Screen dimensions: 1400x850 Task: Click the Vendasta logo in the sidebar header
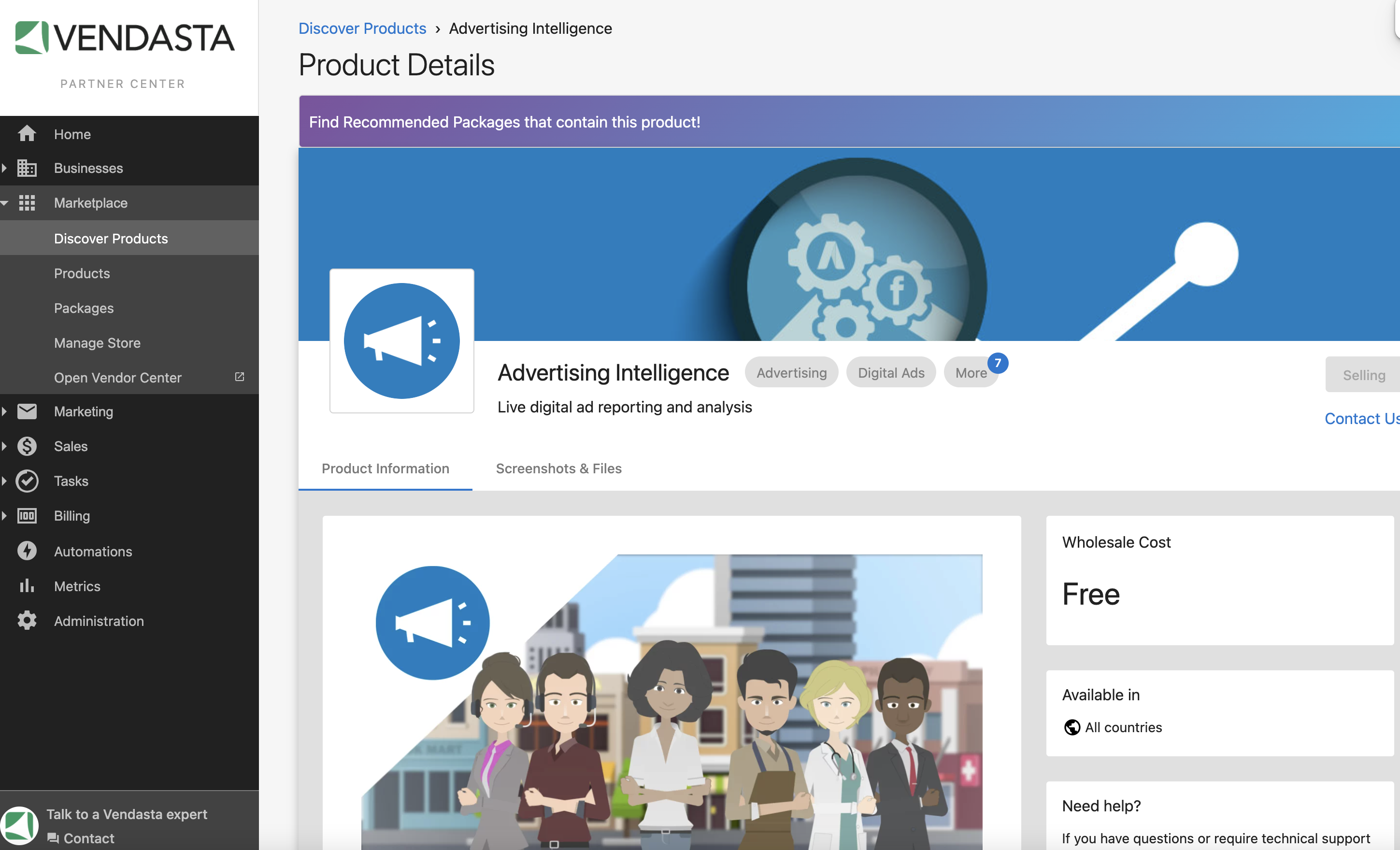[x=125, y=38]
